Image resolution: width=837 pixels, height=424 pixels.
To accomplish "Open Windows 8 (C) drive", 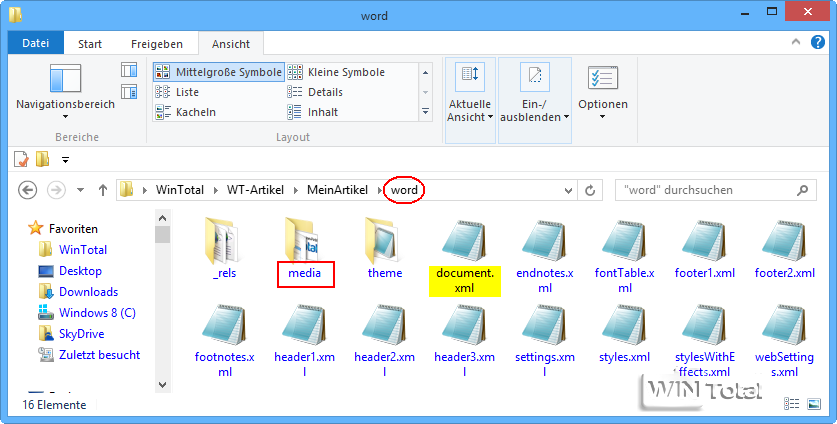I will point(87,312).
